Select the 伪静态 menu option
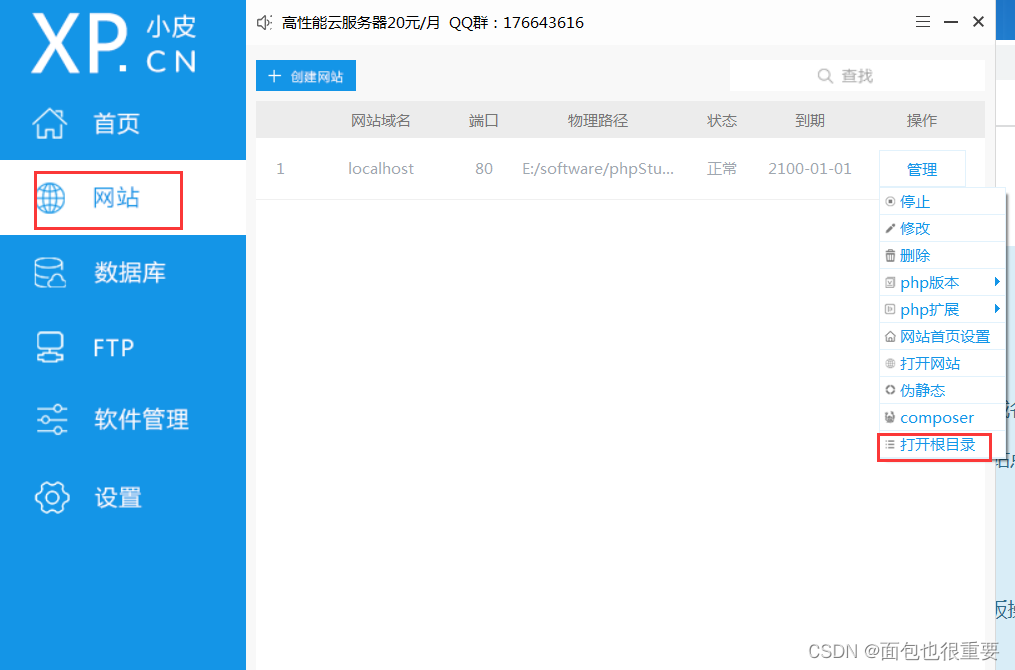1015x670 pixels. tap(921, 391)
